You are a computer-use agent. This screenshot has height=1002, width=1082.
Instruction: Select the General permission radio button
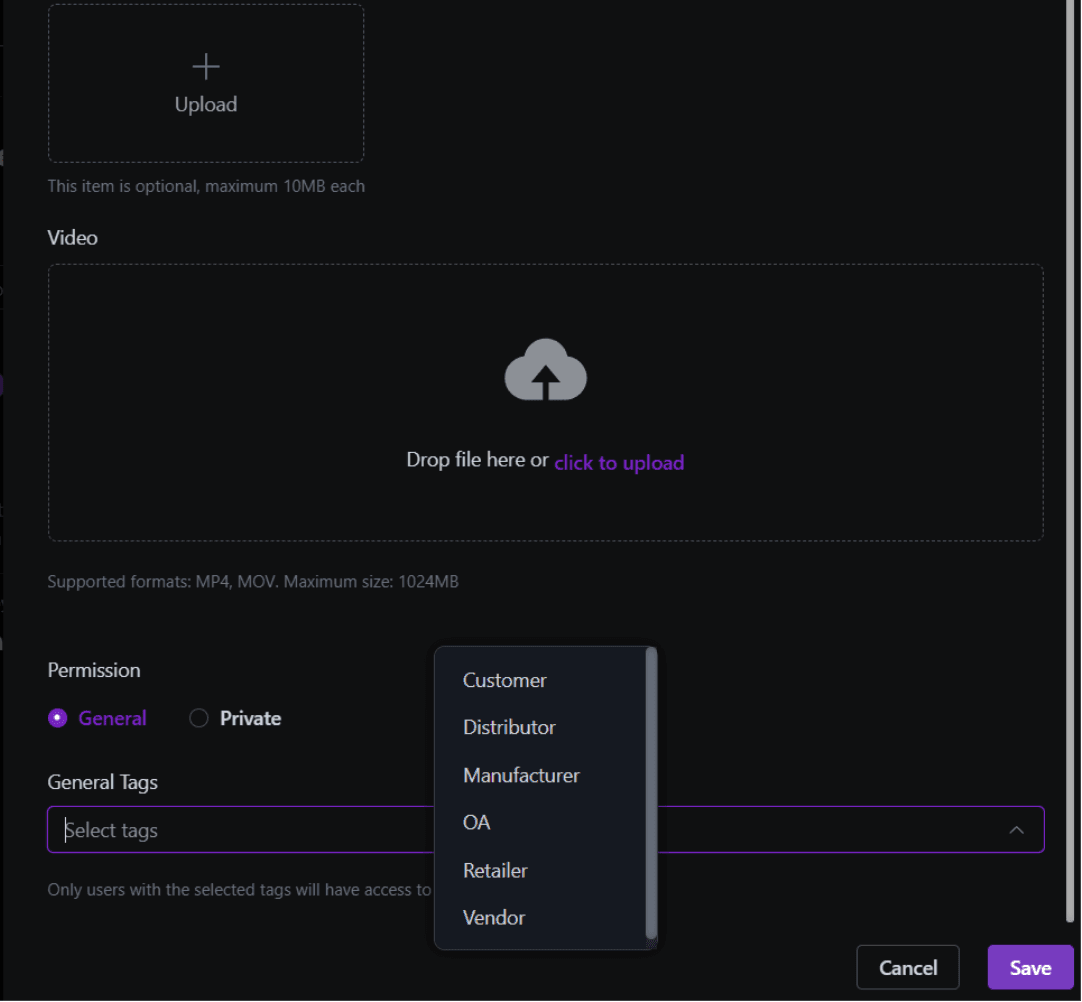click(x=58, y=718)
